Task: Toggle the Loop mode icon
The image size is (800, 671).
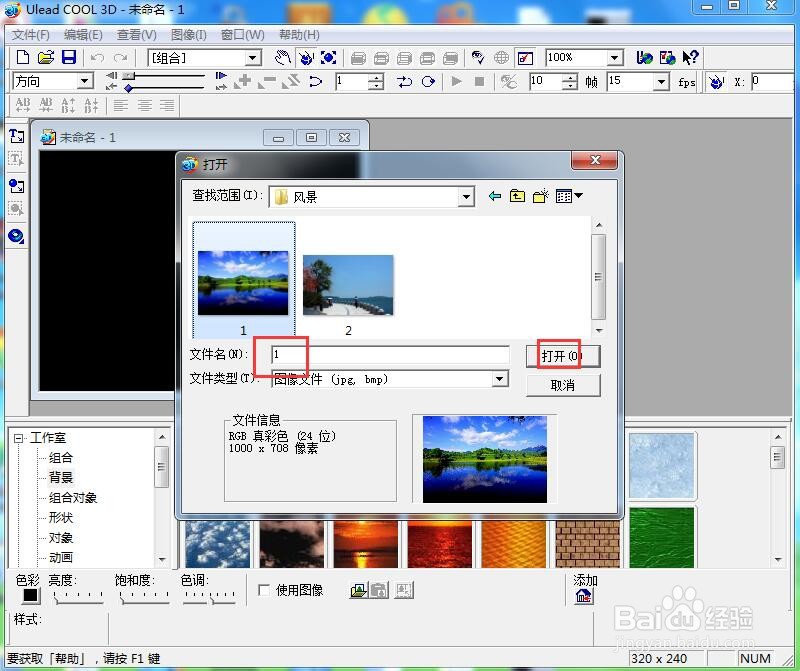Action: coord(429,81)
